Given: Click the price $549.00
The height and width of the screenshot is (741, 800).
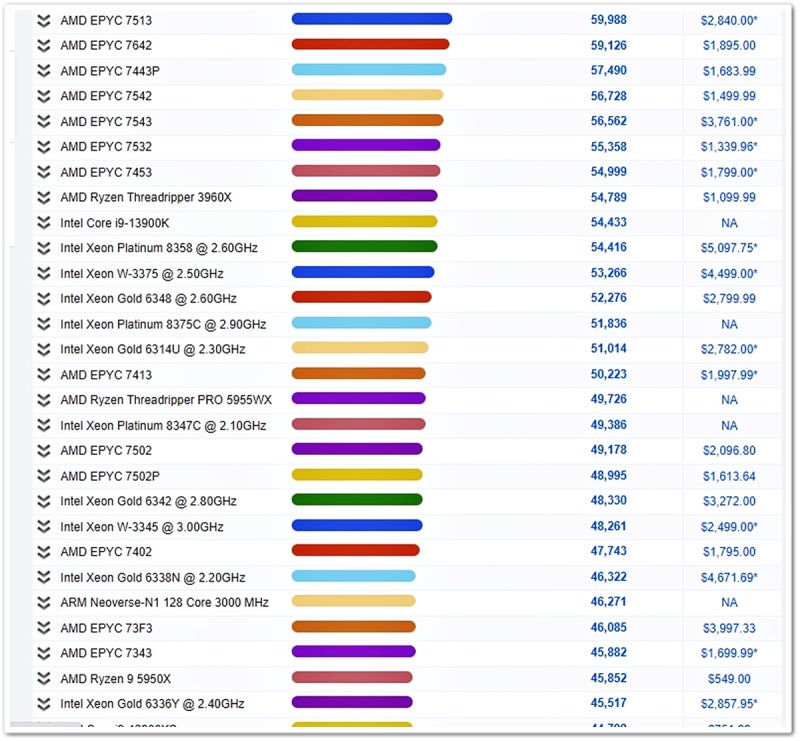Looking at the screenshot, I should tap(729, 679).
